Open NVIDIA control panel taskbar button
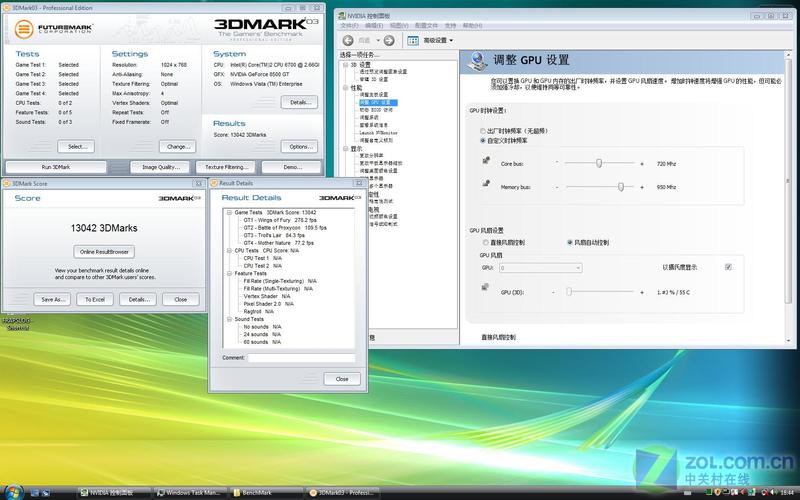 tap(114, 493)
